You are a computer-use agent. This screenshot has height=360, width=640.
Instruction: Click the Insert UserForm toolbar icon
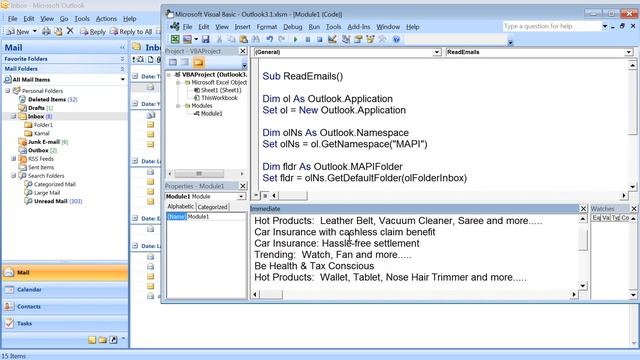187,39
